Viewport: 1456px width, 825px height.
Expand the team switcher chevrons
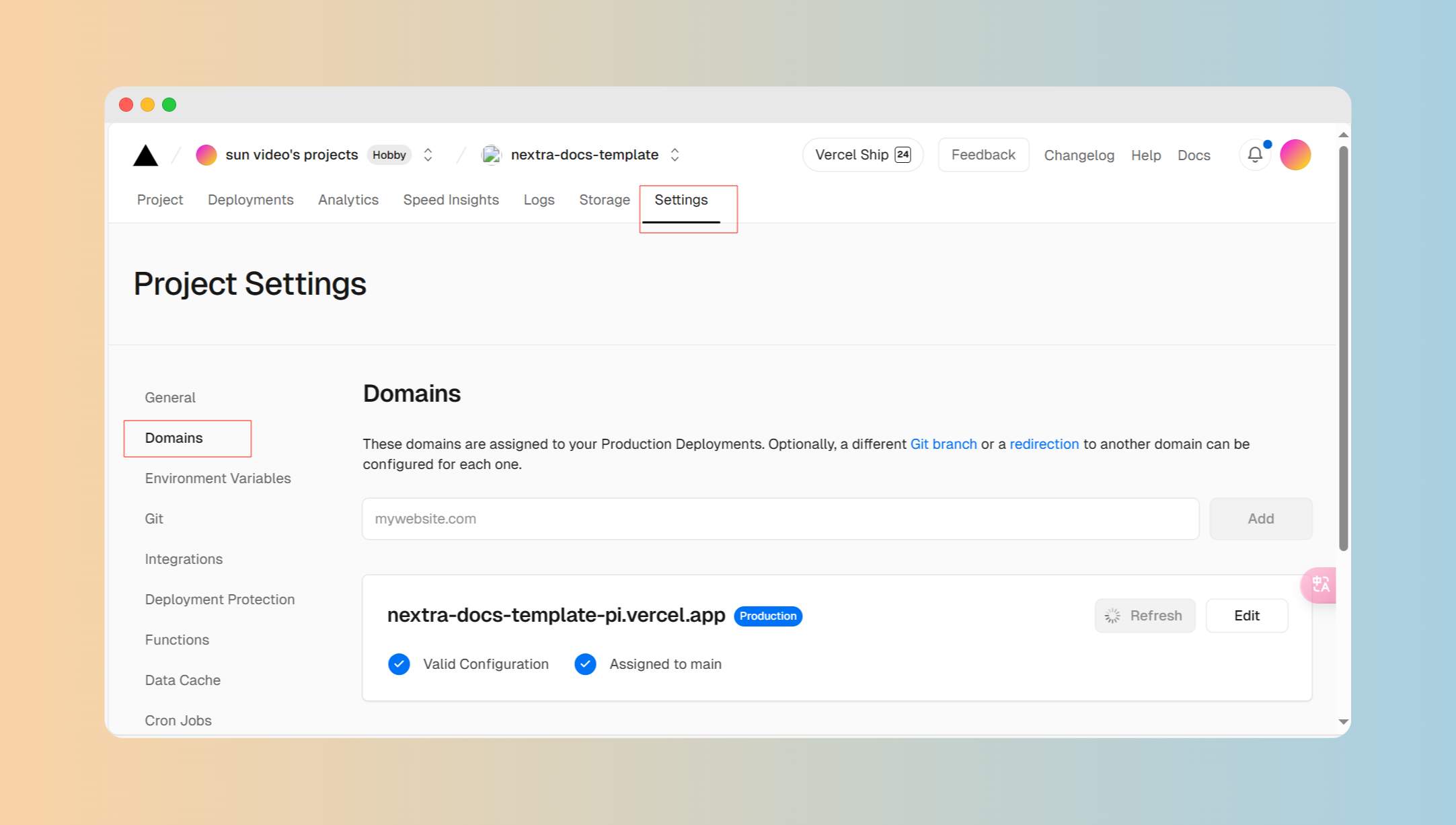click(428, 155)
